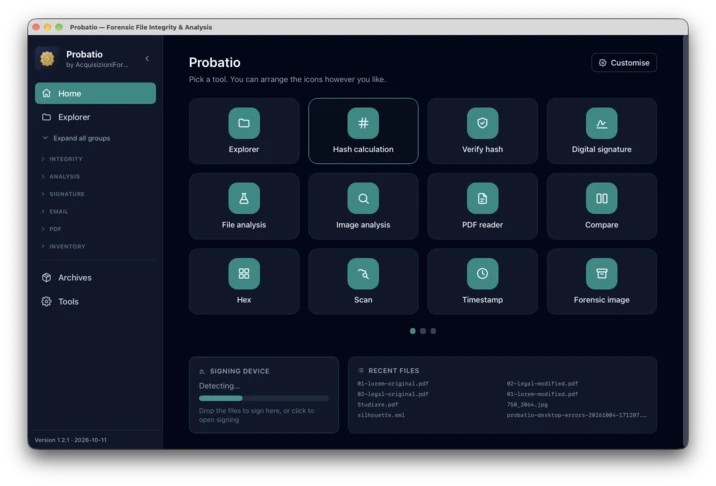The image size is (716, 486).
Task: Click the Home house icon in sidebar
Action: coord(46,93)
